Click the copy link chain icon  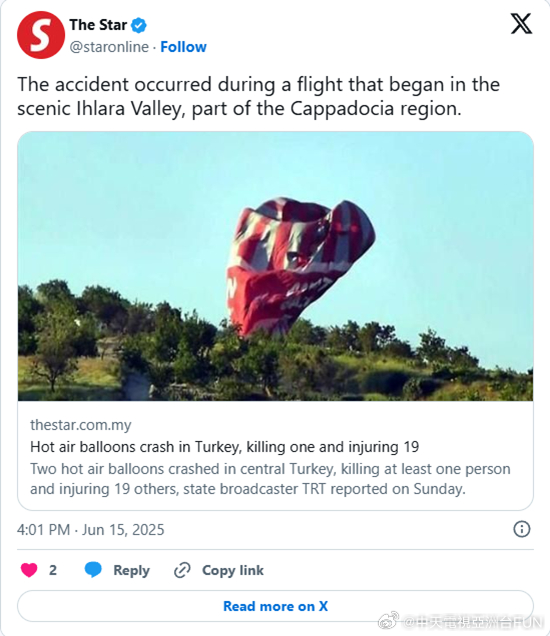(x=182, y=570)
